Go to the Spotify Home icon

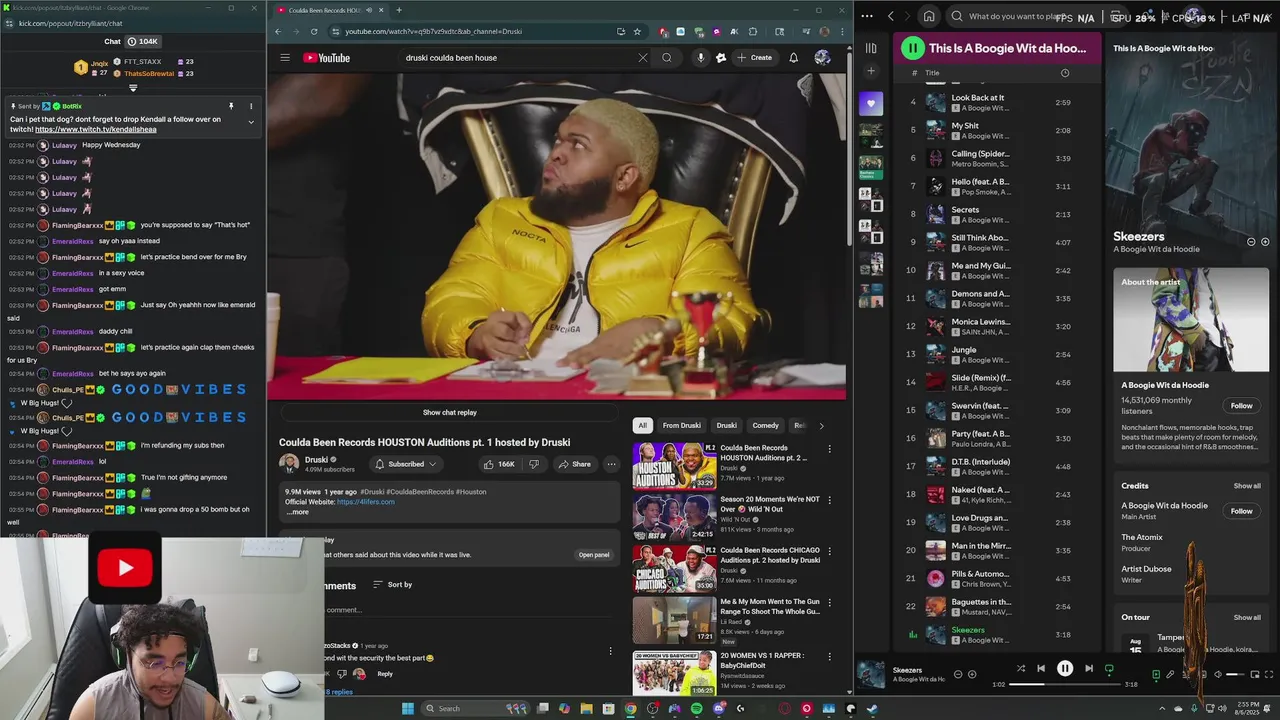[929, 16]
